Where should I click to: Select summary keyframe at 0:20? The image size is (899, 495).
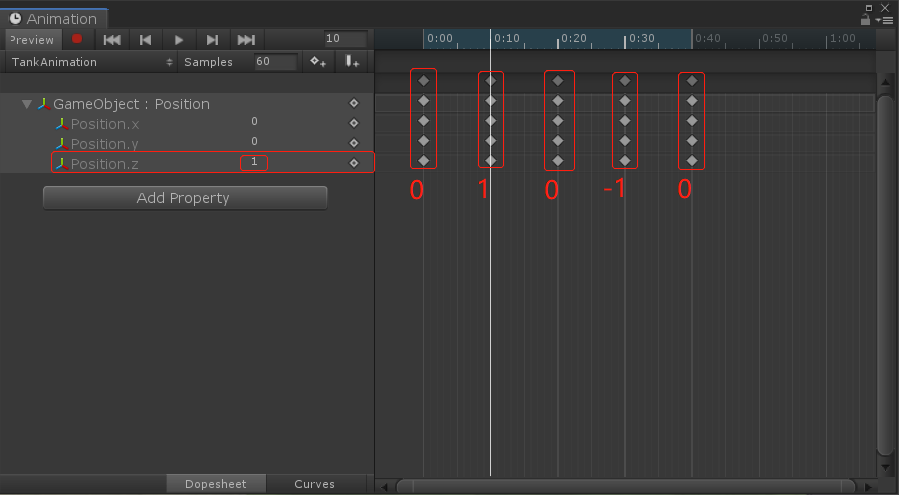(x=558, y=81)
